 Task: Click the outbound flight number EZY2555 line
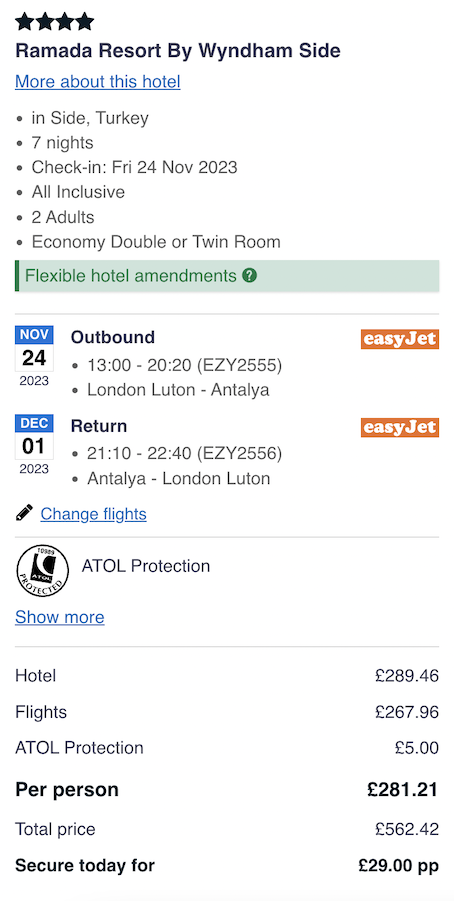(184, 365)
